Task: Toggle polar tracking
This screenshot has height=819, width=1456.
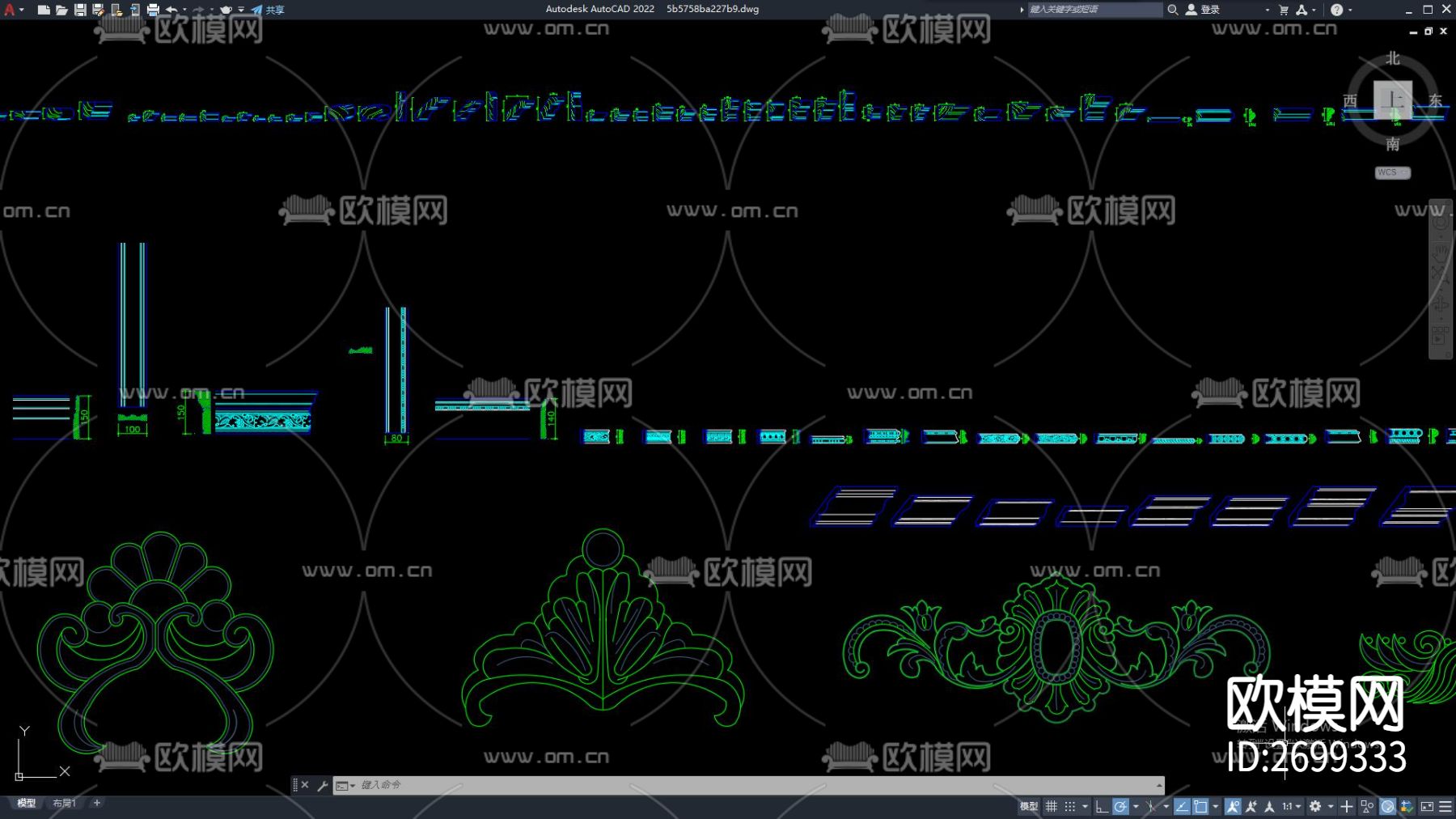Action: 1120,806
